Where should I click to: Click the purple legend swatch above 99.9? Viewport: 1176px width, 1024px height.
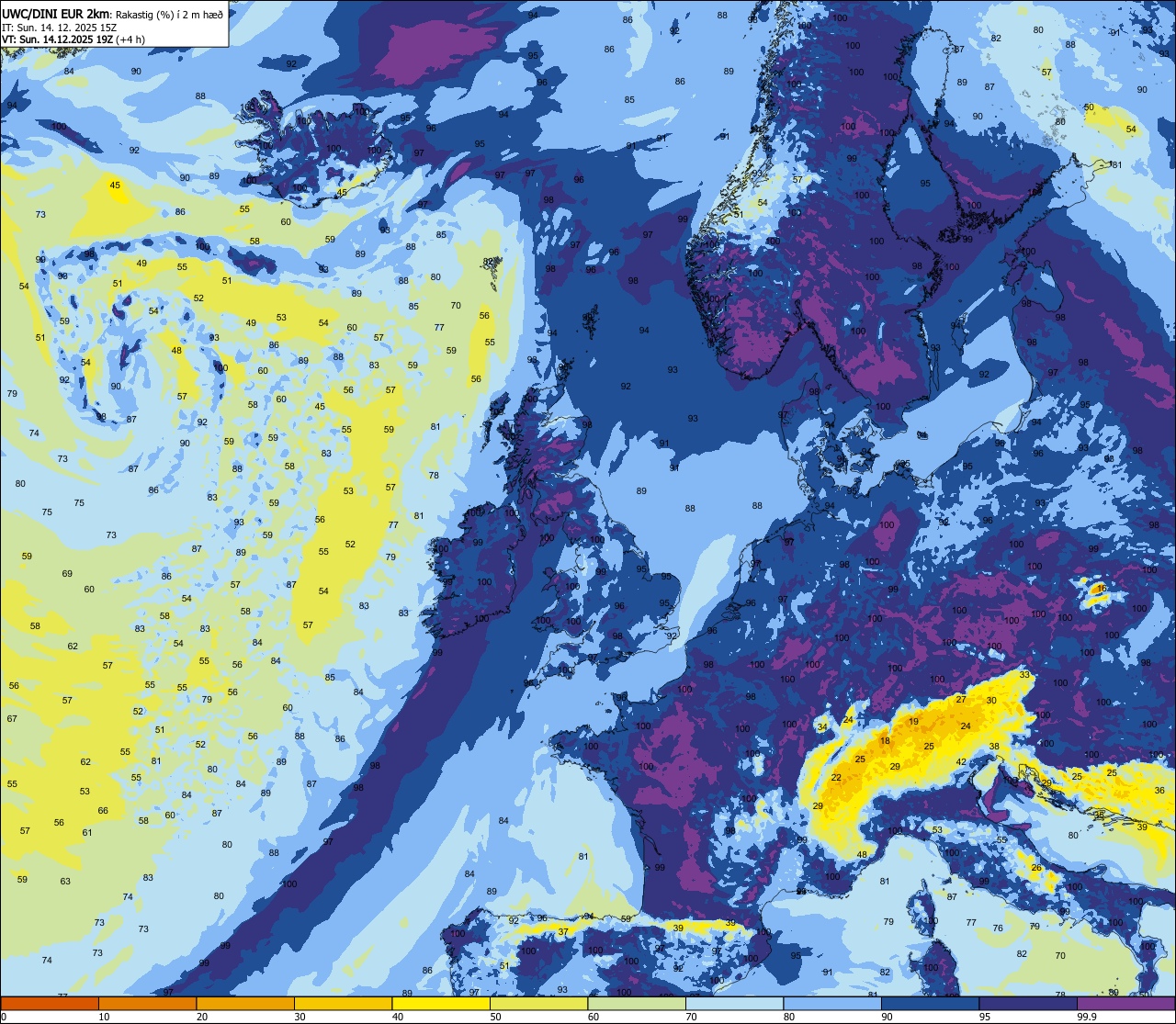click(x=1125, y=1003)
